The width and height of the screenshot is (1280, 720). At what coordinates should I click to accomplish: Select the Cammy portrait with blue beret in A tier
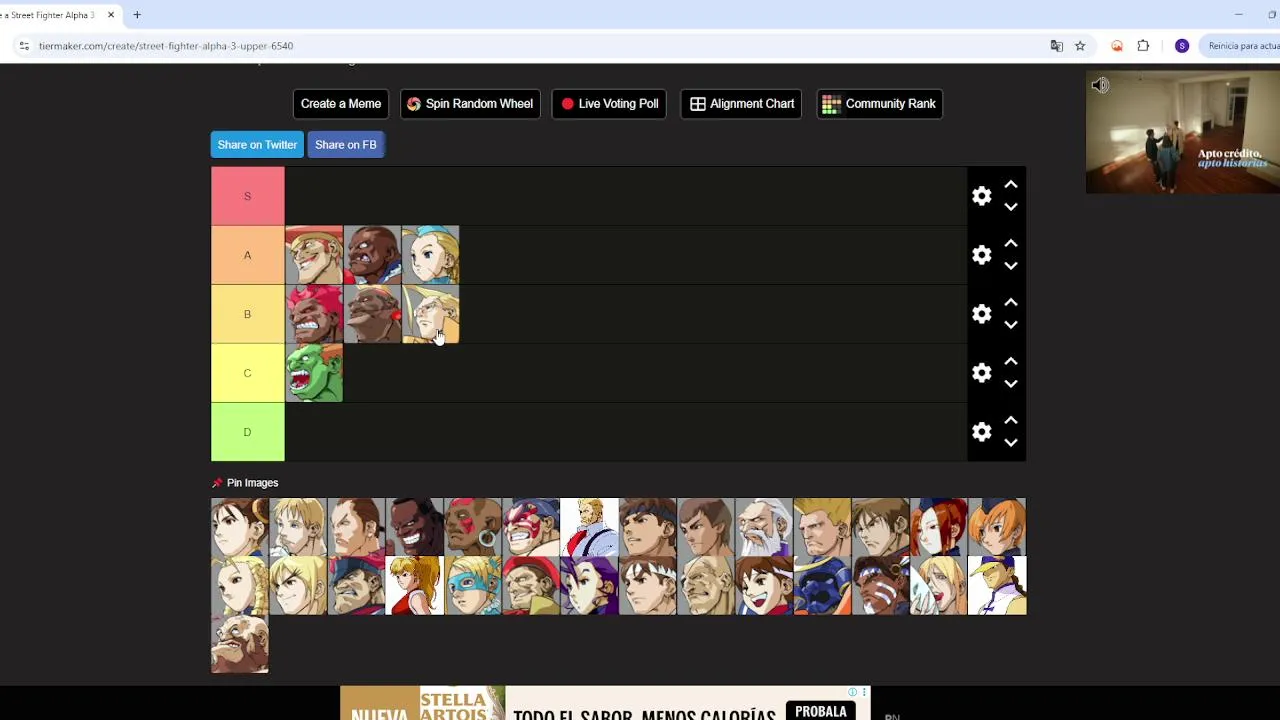tap(430, 255)
